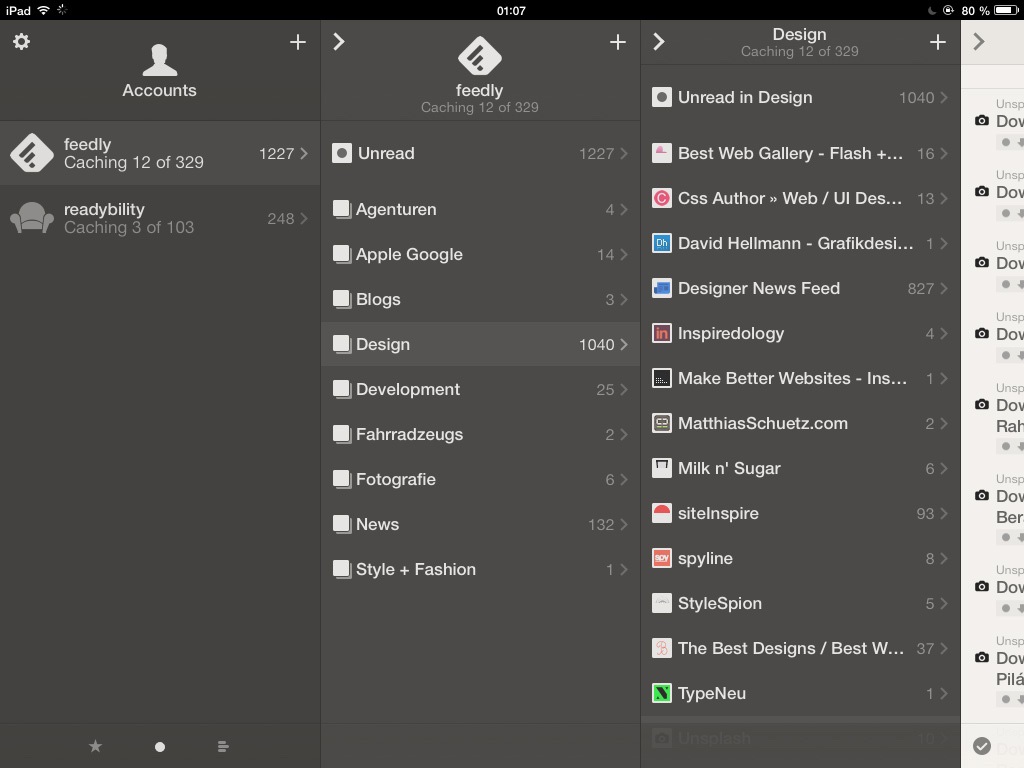
Task: Tap the TypeNeu favicon
Action: click(662, 693)
